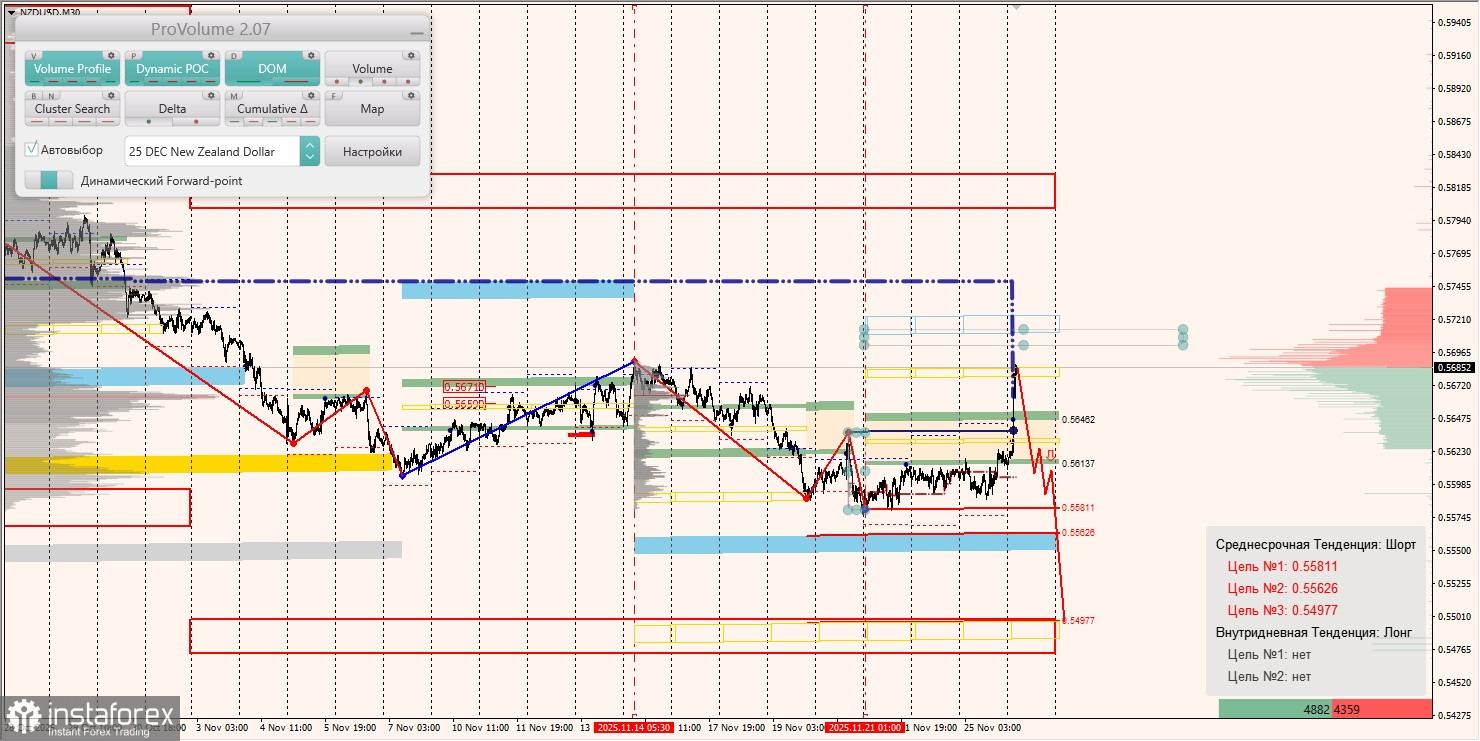The height and width of the screenshot is (741, 1480).
Task: Uncheck the Автовыбор checkbox
Action: [31, 148]
